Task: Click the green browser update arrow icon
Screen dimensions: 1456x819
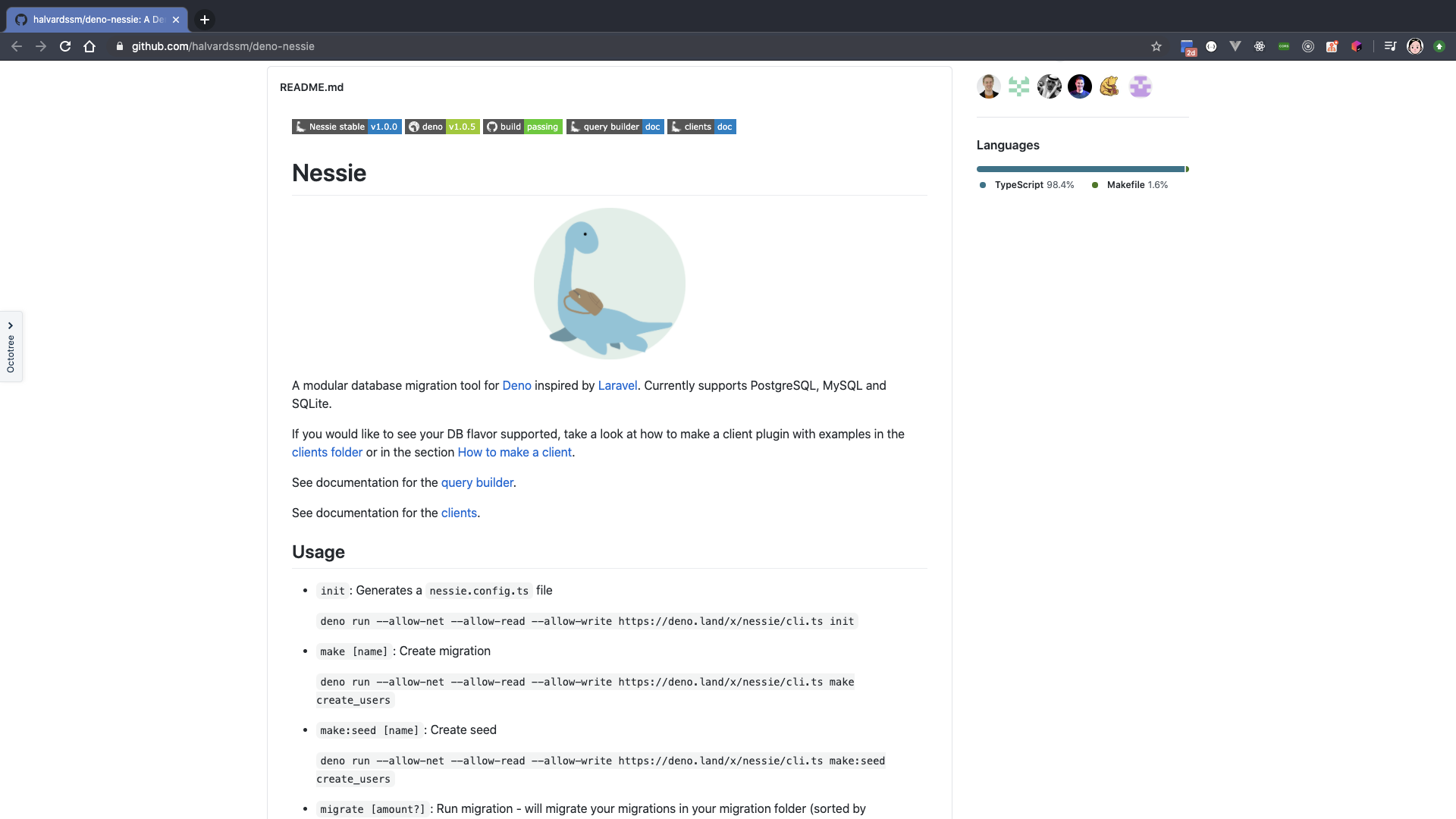Action: (x=1439, y=46)
